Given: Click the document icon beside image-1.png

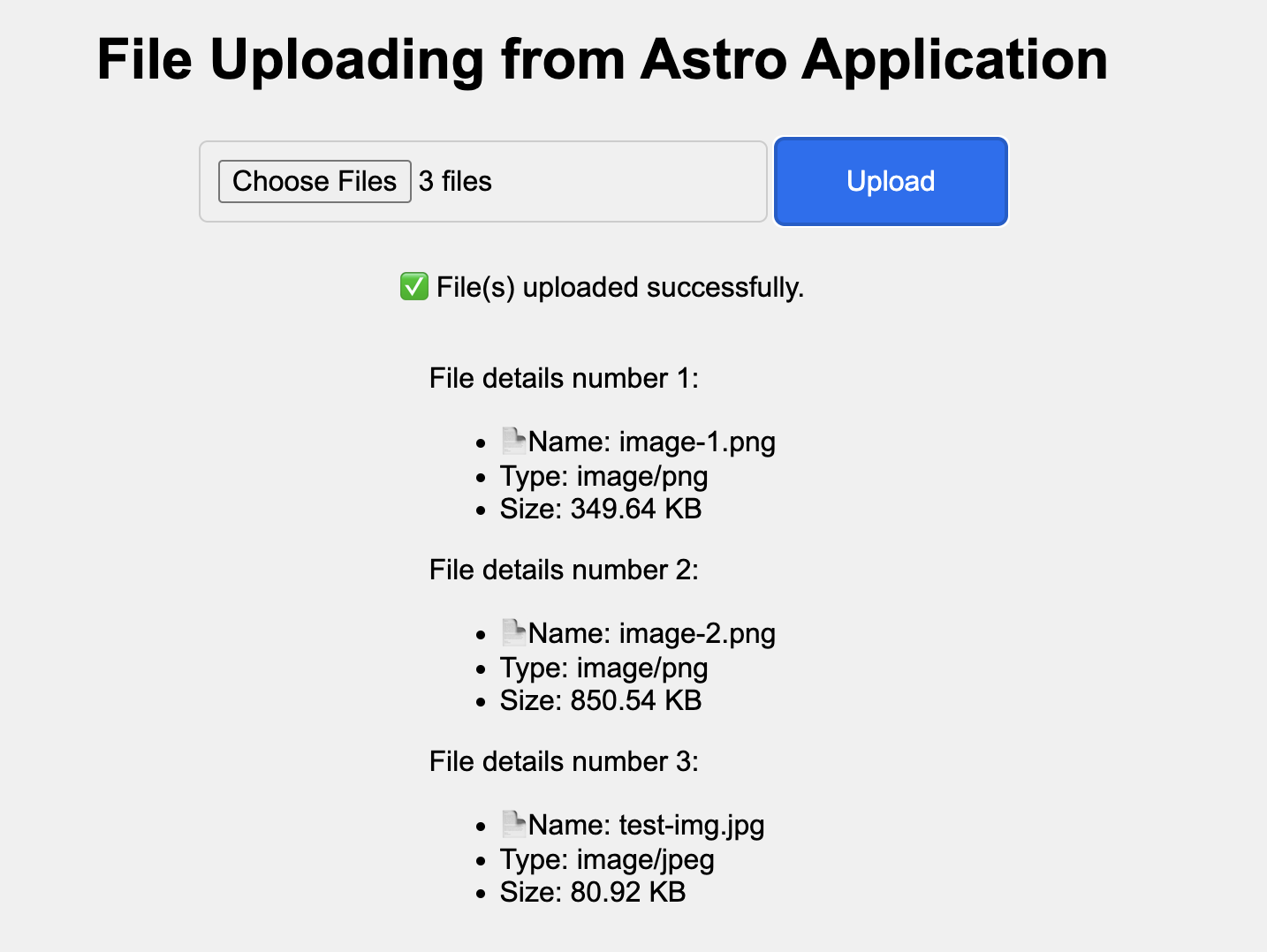Looking at the screenshot, I should tap(512, 440).
